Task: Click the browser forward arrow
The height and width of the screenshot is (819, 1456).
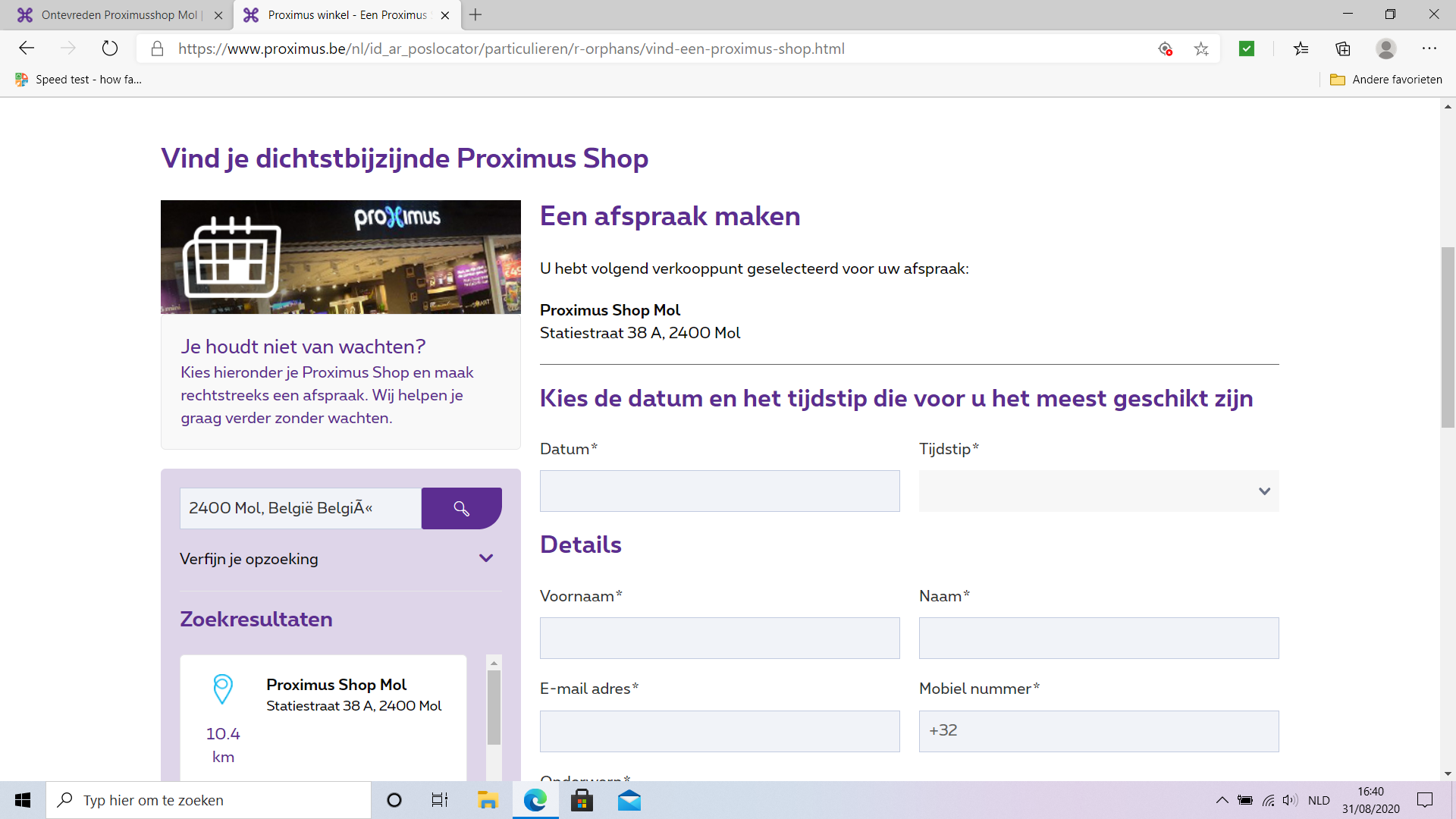Action: [x=68, y=49]
